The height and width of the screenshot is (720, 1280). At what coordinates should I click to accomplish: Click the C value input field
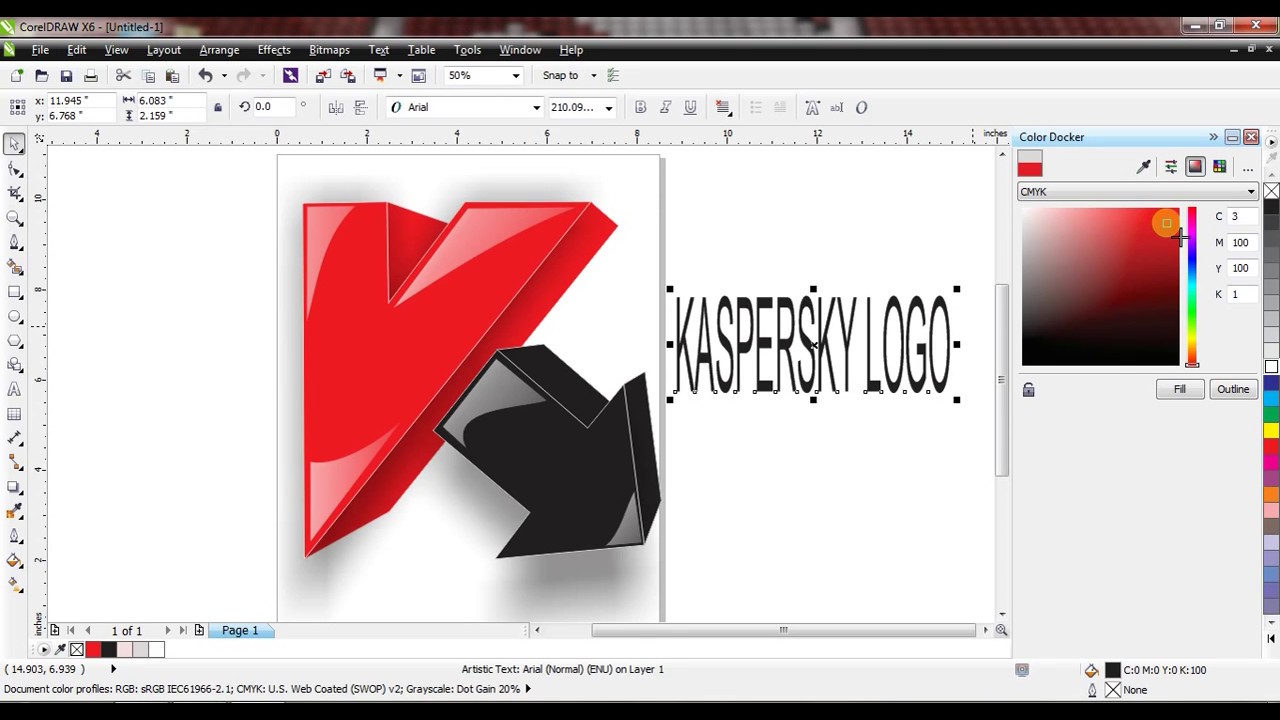(1242, 216)
